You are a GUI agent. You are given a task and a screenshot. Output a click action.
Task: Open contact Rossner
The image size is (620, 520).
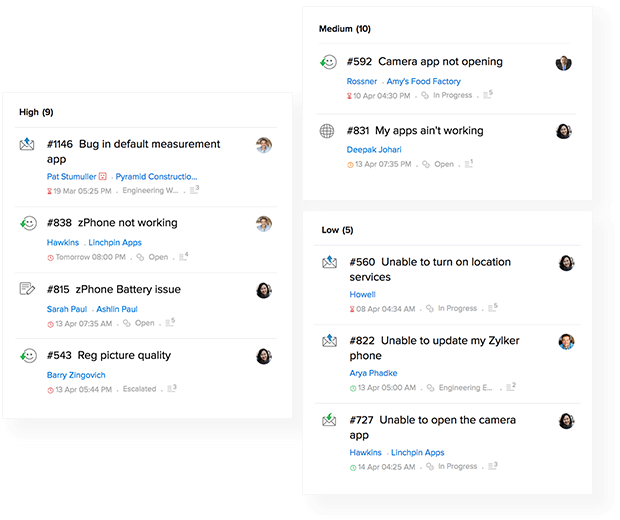pos(362,81)
